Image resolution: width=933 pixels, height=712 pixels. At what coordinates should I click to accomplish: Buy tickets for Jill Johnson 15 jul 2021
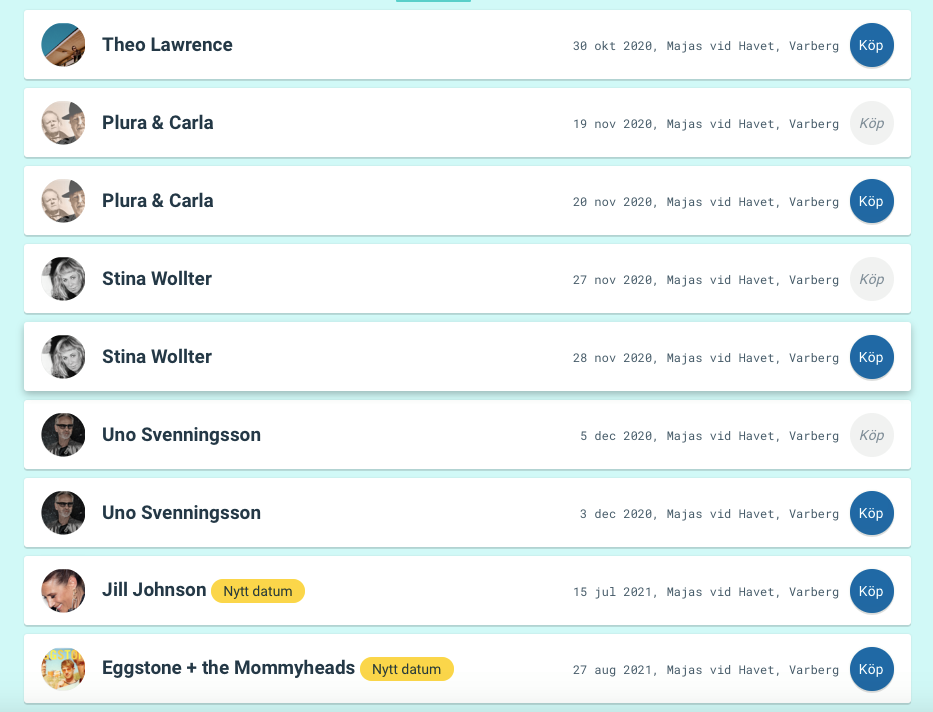point(871,591)
